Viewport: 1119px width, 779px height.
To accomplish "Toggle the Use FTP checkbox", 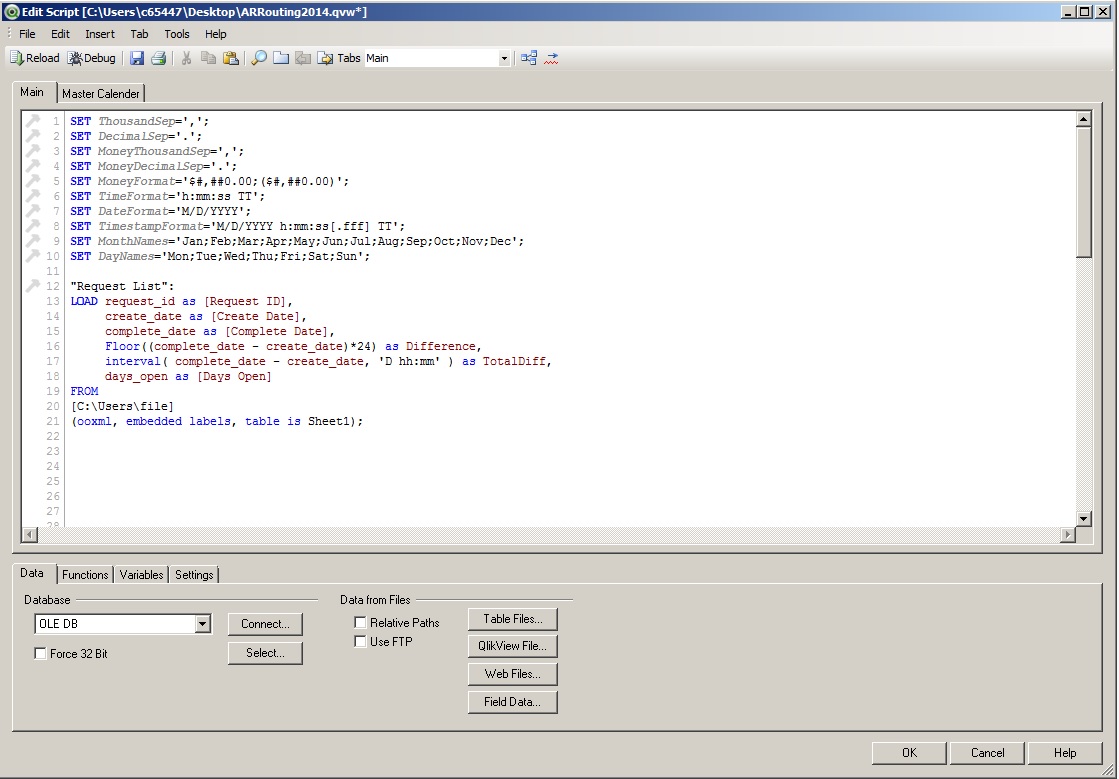I will coord(361,642).
